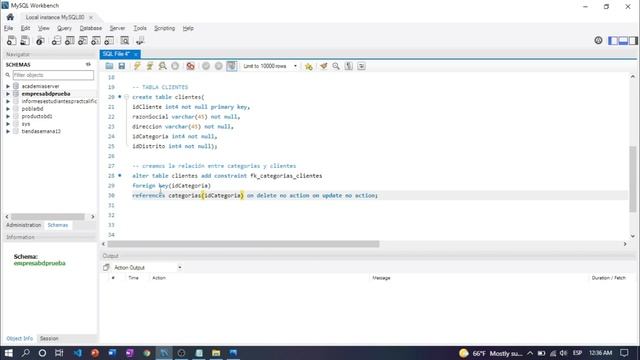
Task: Expand the productobd1 schema
Action: pos(8,116)
